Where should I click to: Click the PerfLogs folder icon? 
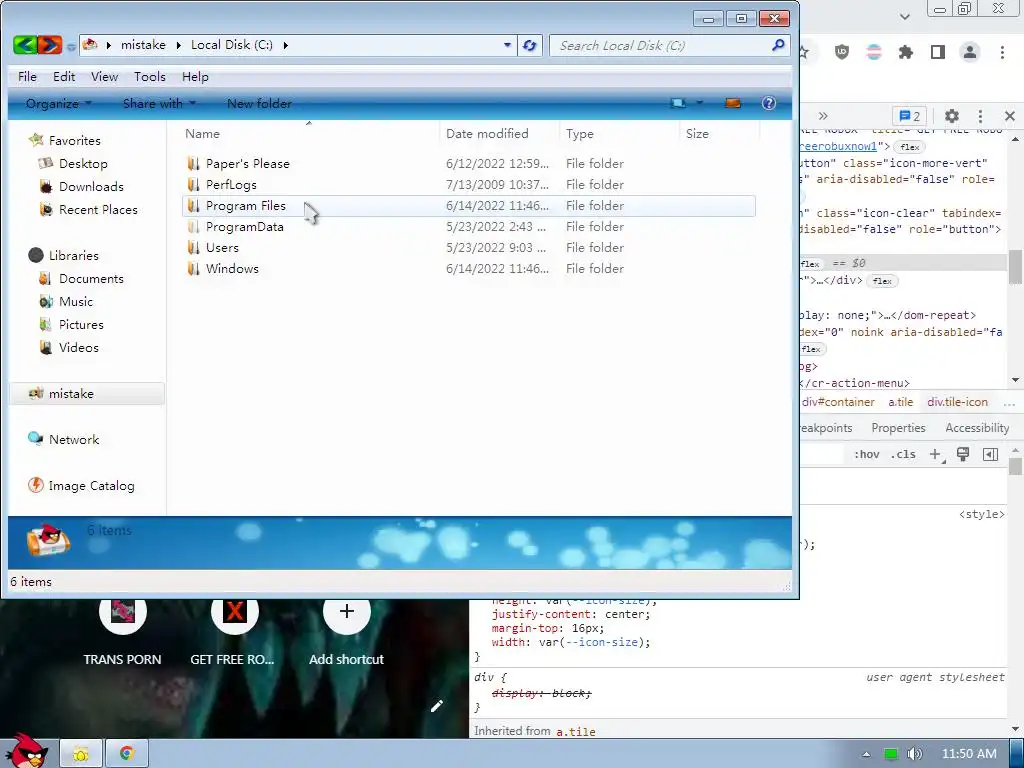click(193, 184)
